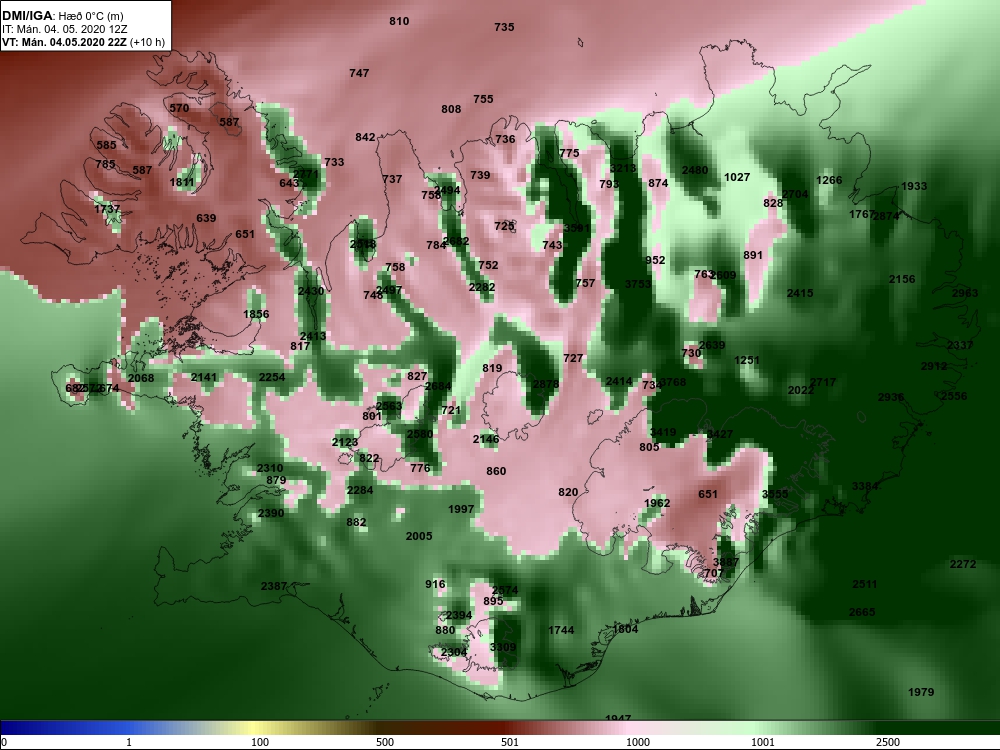Select the map value '2284'
The image size is (1000, 750).
pos(360,490)
